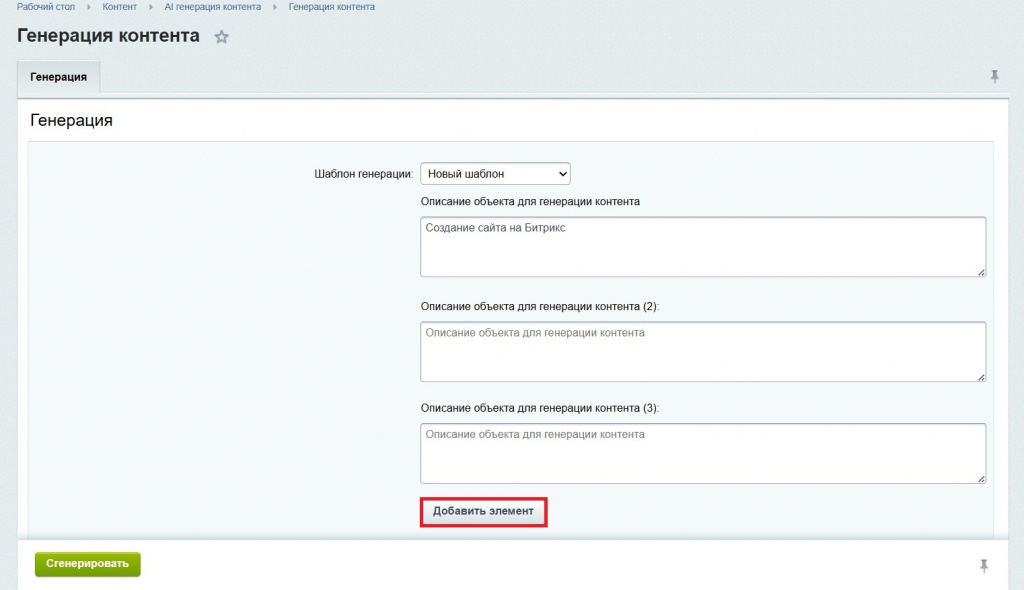Image resolution: width=1024 pixels, height=590 pixels.
Task: Click the Генерация контента breadcrumb link
Action: click(331, 7)
